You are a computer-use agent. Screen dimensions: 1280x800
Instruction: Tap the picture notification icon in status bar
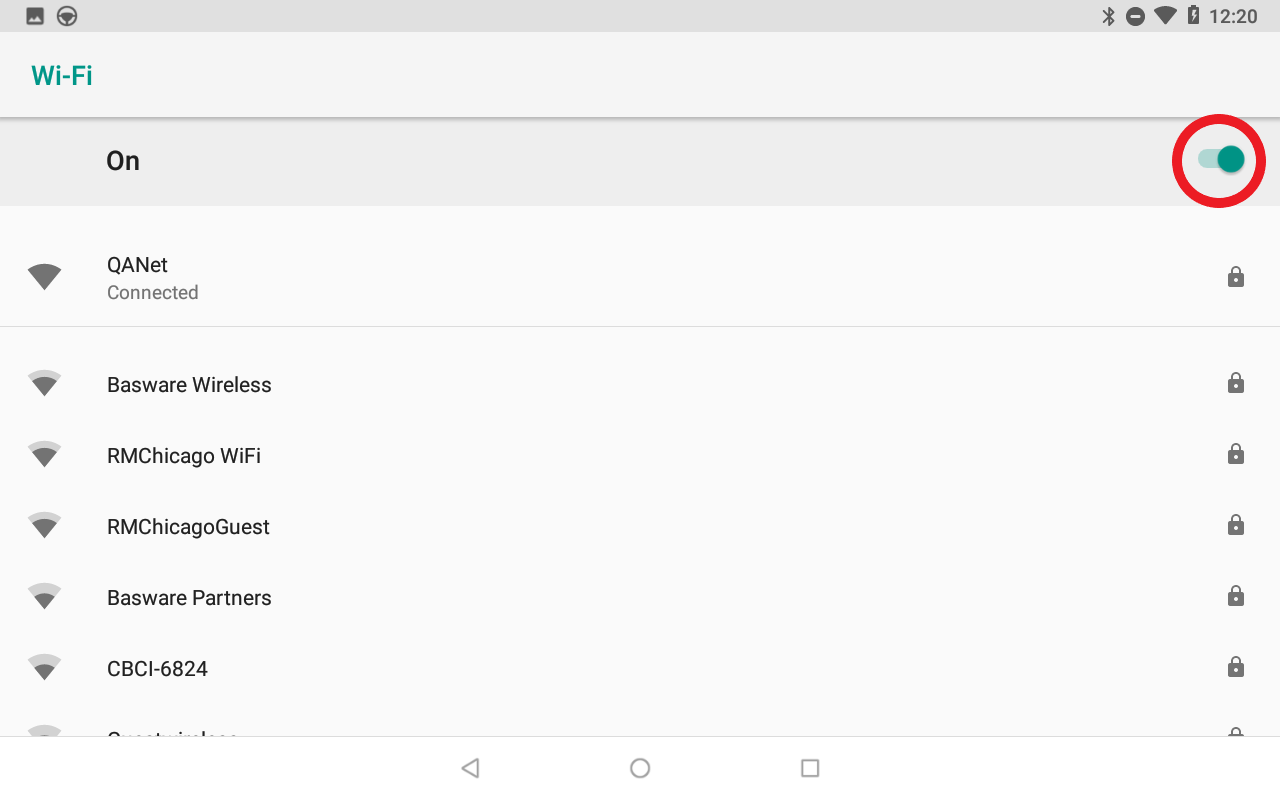click(x=35, y=16)
